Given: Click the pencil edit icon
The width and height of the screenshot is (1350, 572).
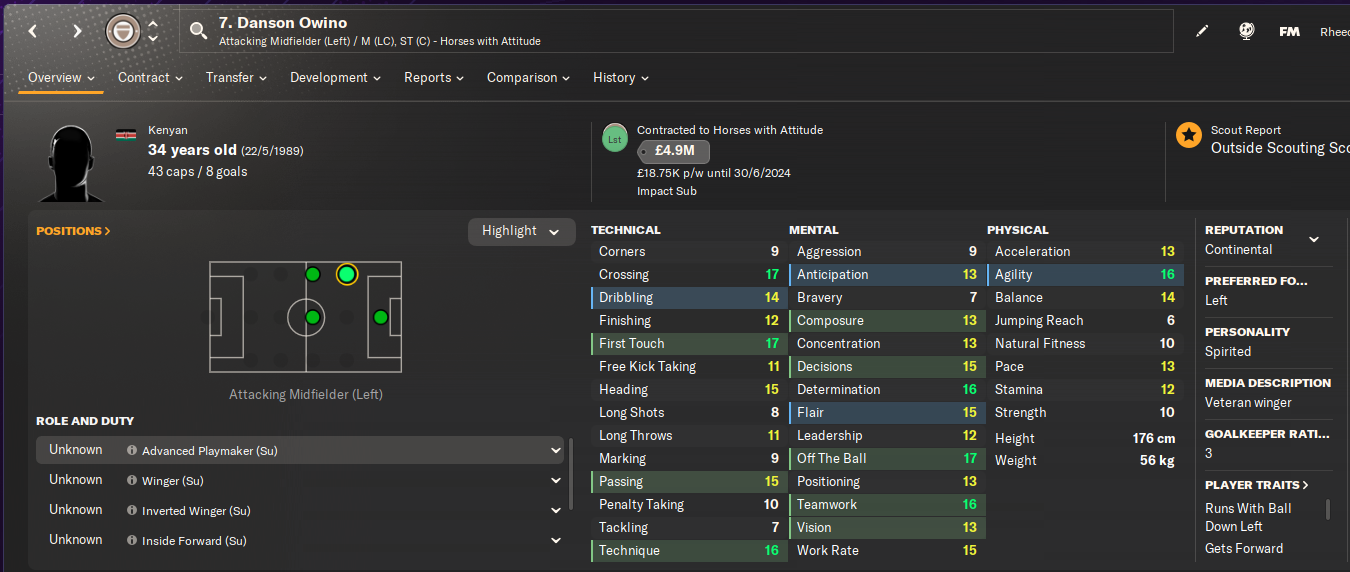Looking at the screenshot, I should pos(1202,31).
